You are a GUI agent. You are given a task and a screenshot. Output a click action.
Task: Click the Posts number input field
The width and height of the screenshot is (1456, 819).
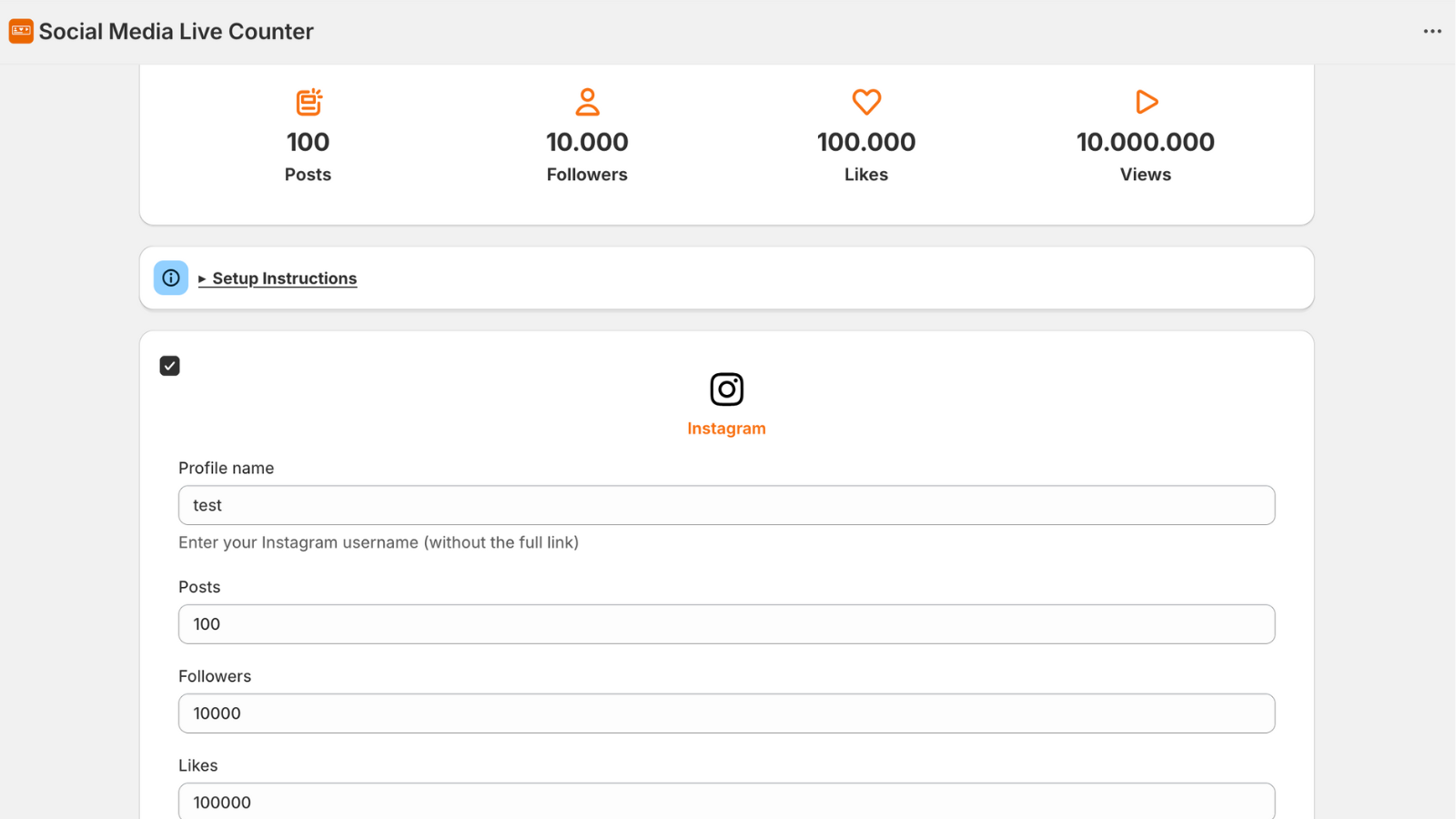(x=726, y=624)
